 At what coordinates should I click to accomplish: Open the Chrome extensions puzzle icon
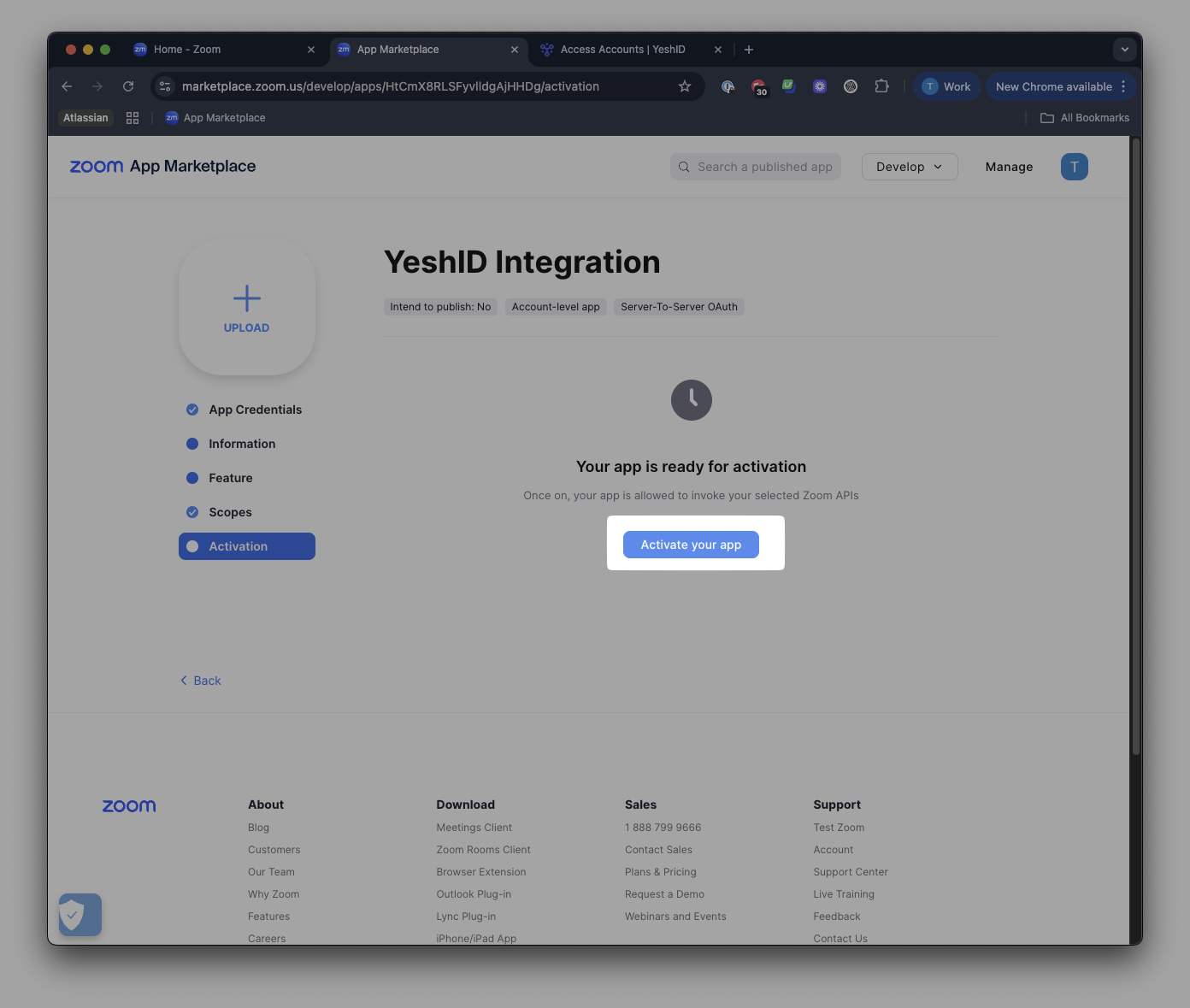(x=881, y=86)
